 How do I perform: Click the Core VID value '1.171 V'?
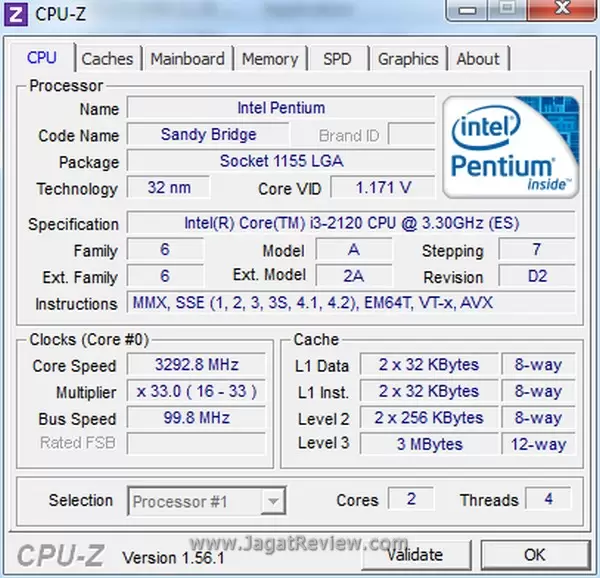(x=383, y=187)
